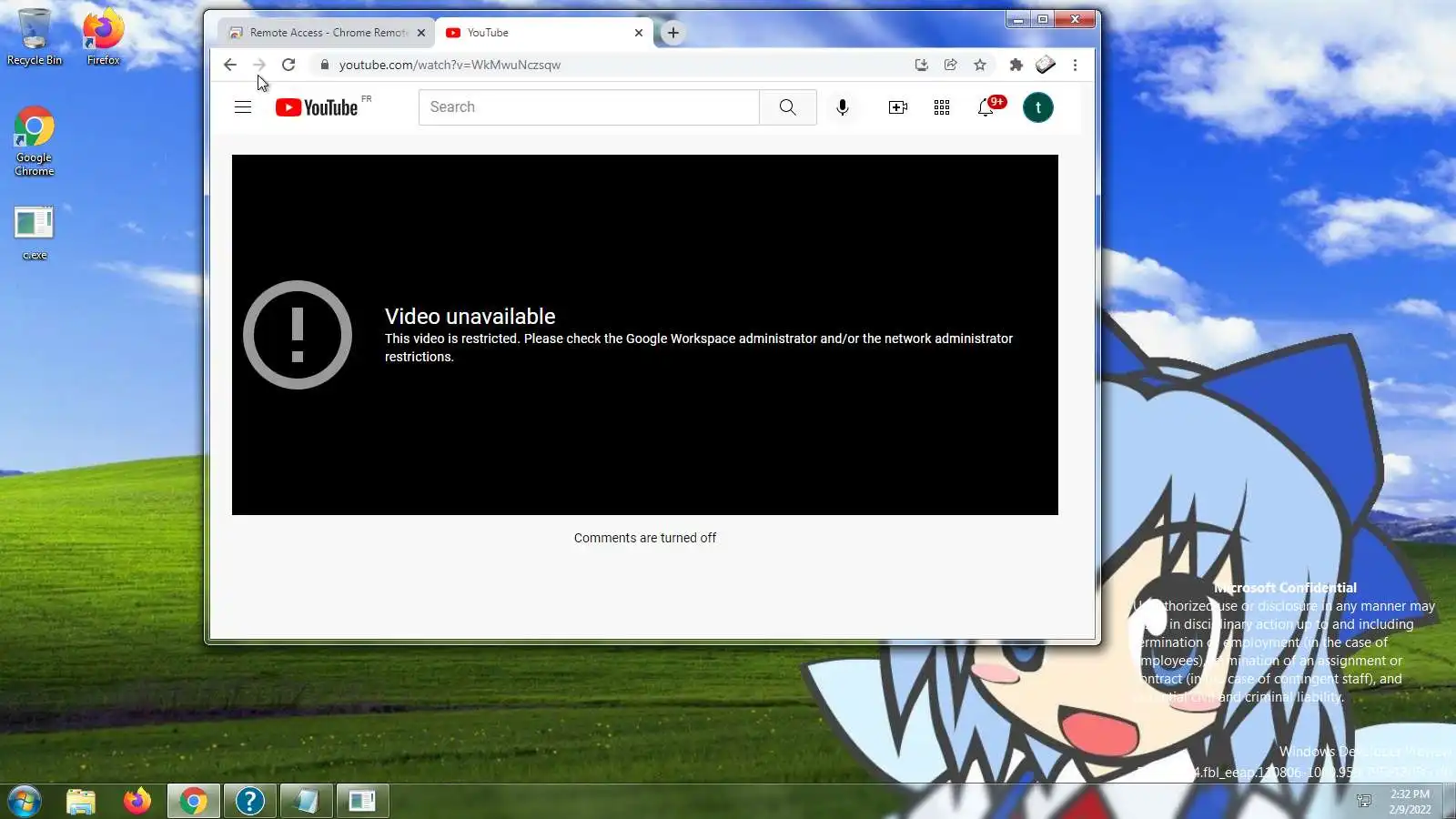
Task: Select the Google Chrome desktop shortcut
Action: pyautogui.click(x=35, y=142)
